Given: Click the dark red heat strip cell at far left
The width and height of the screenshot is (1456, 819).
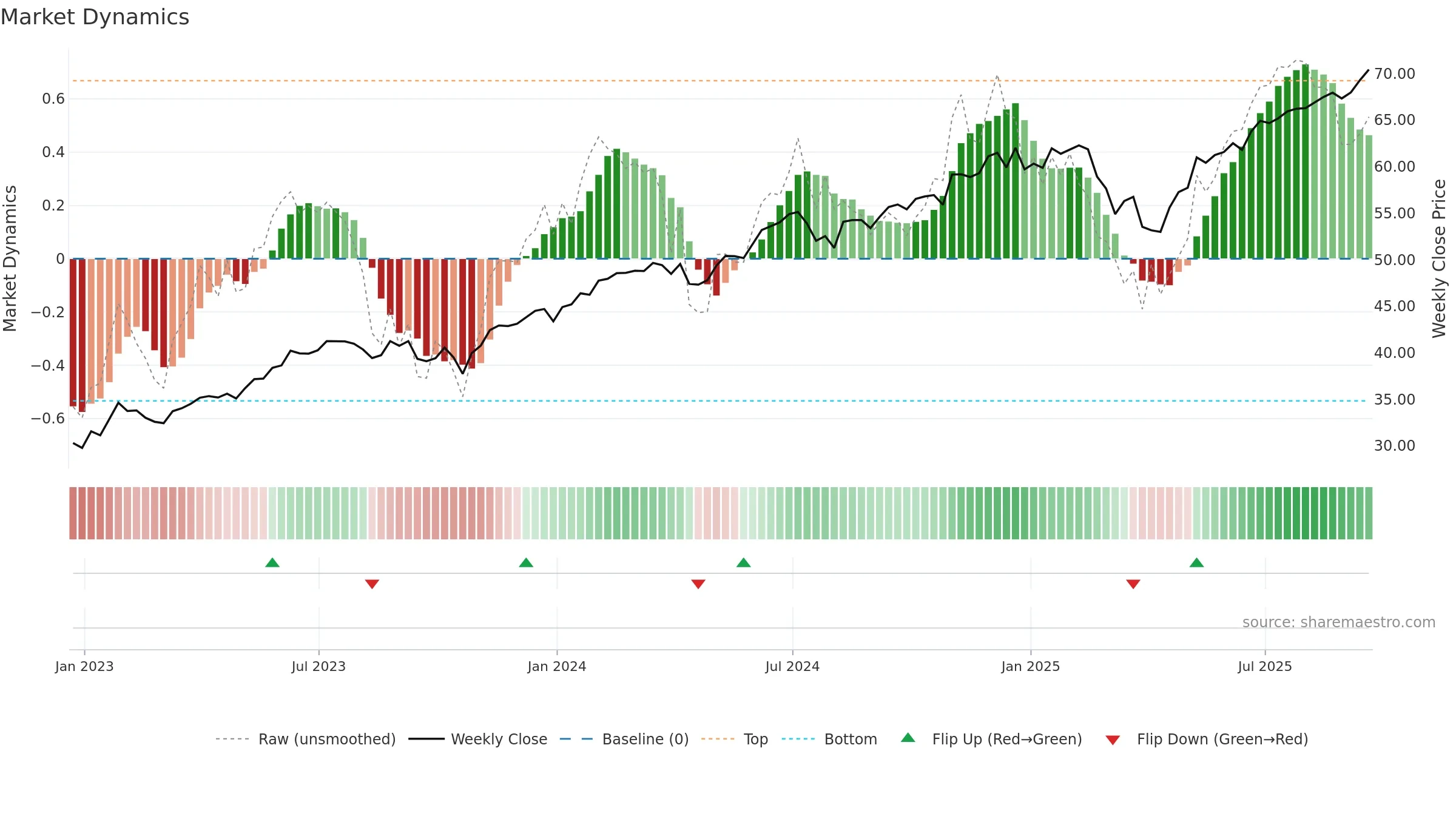Looking at the screenshot, I should (x=73, y=513).
